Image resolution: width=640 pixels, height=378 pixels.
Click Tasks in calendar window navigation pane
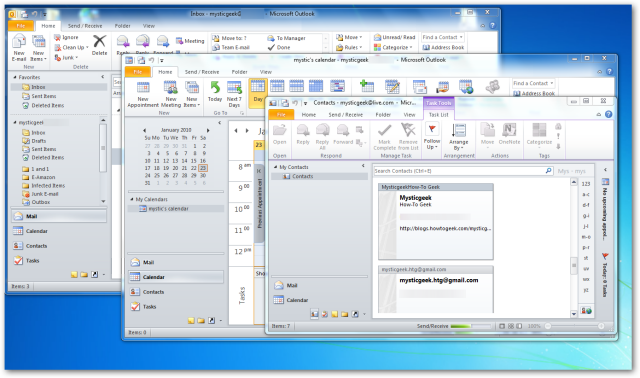tap(144, 307)
